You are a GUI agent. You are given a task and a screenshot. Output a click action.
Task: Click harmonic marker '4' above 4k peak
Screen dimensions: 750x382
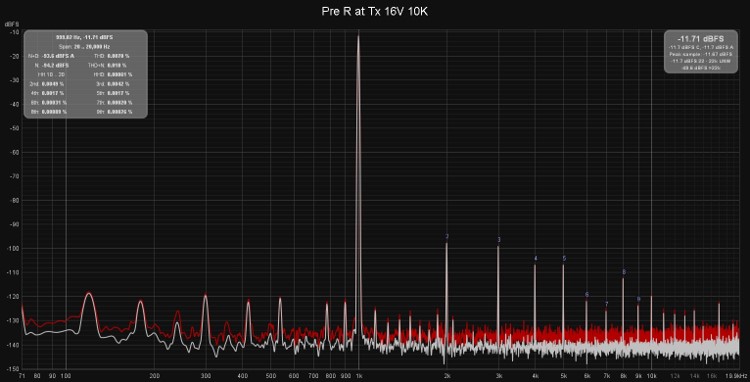click(535, 259)
